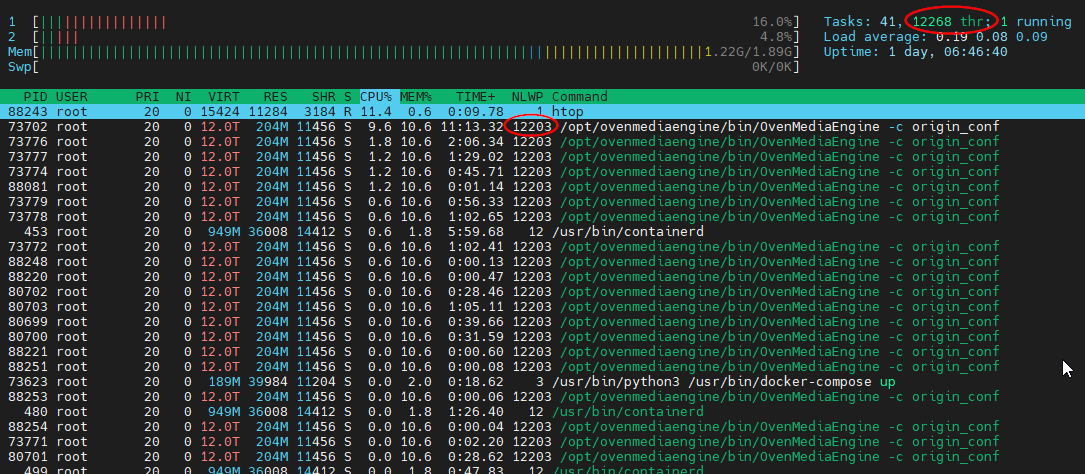Sort by the Command column header
The height and width of the screenshot is (474, 1085).
click(x=580, y=96)
